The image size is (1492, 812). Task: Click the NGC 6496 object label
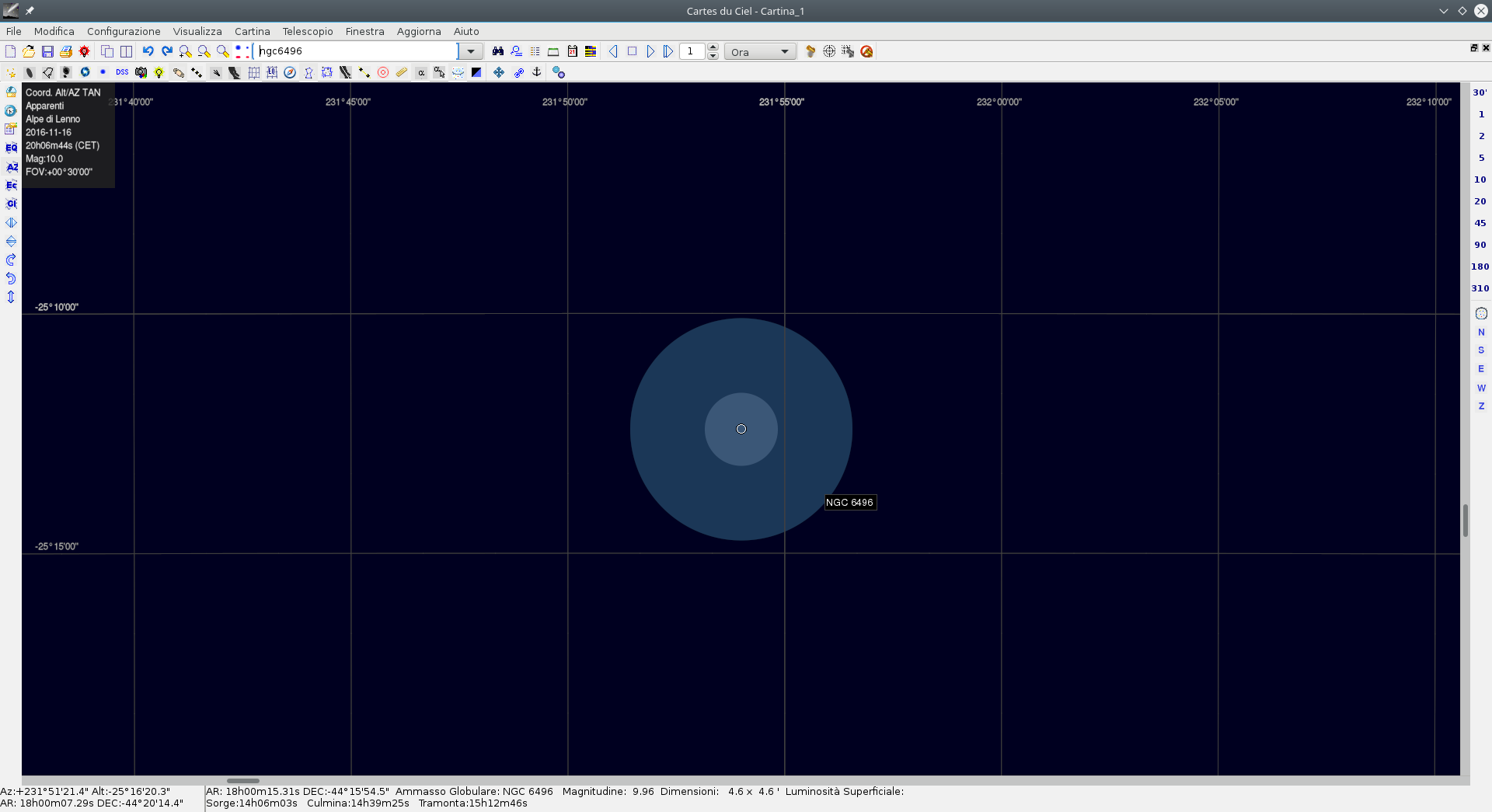[x=850, y=503]
